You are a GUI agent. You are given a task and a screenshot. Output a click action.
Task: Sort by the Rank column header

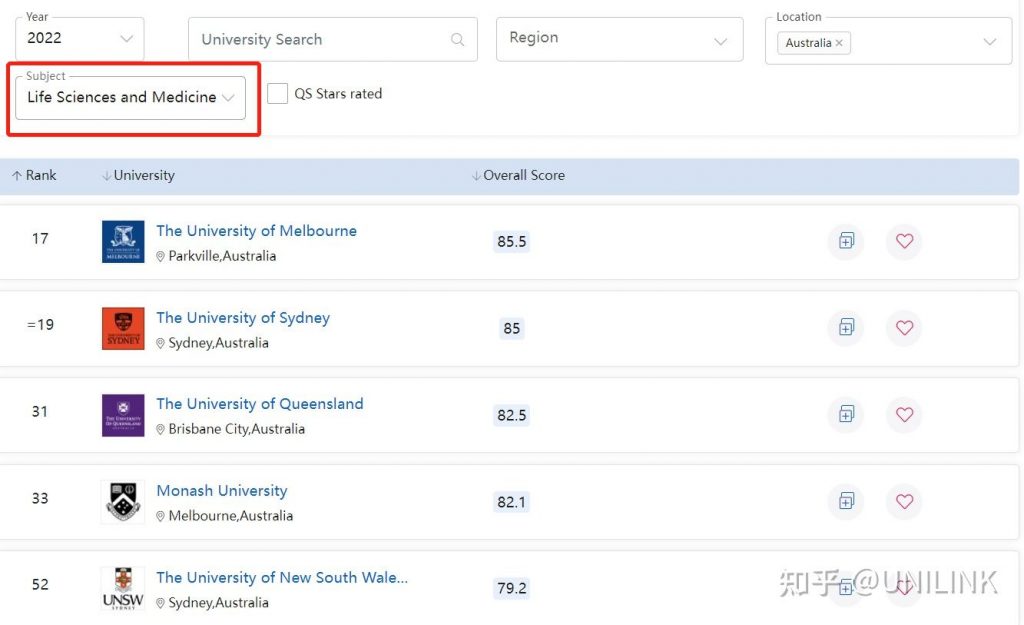pos(34,175)
